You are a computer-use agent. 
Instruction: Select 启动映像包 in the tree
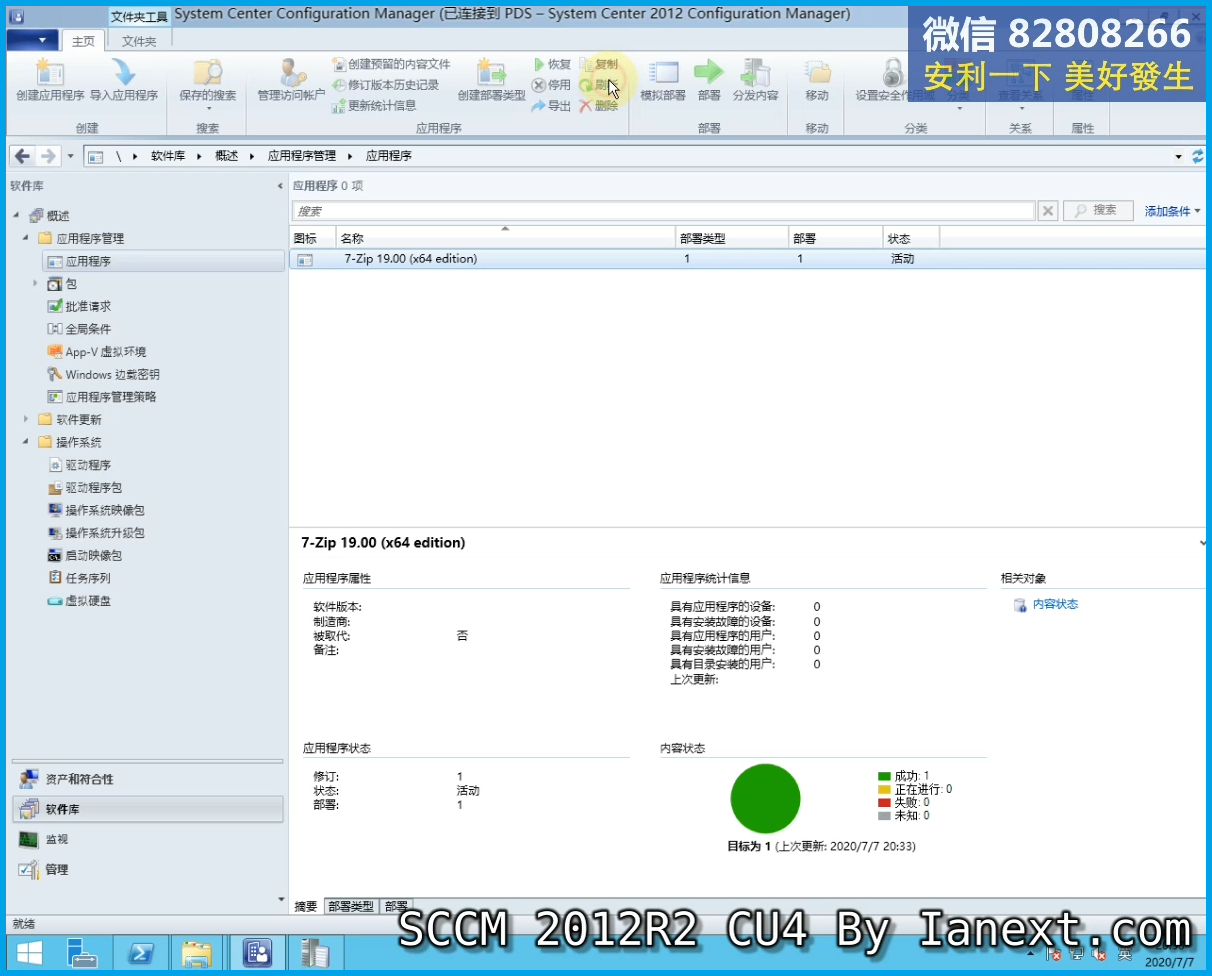point(93,555)
